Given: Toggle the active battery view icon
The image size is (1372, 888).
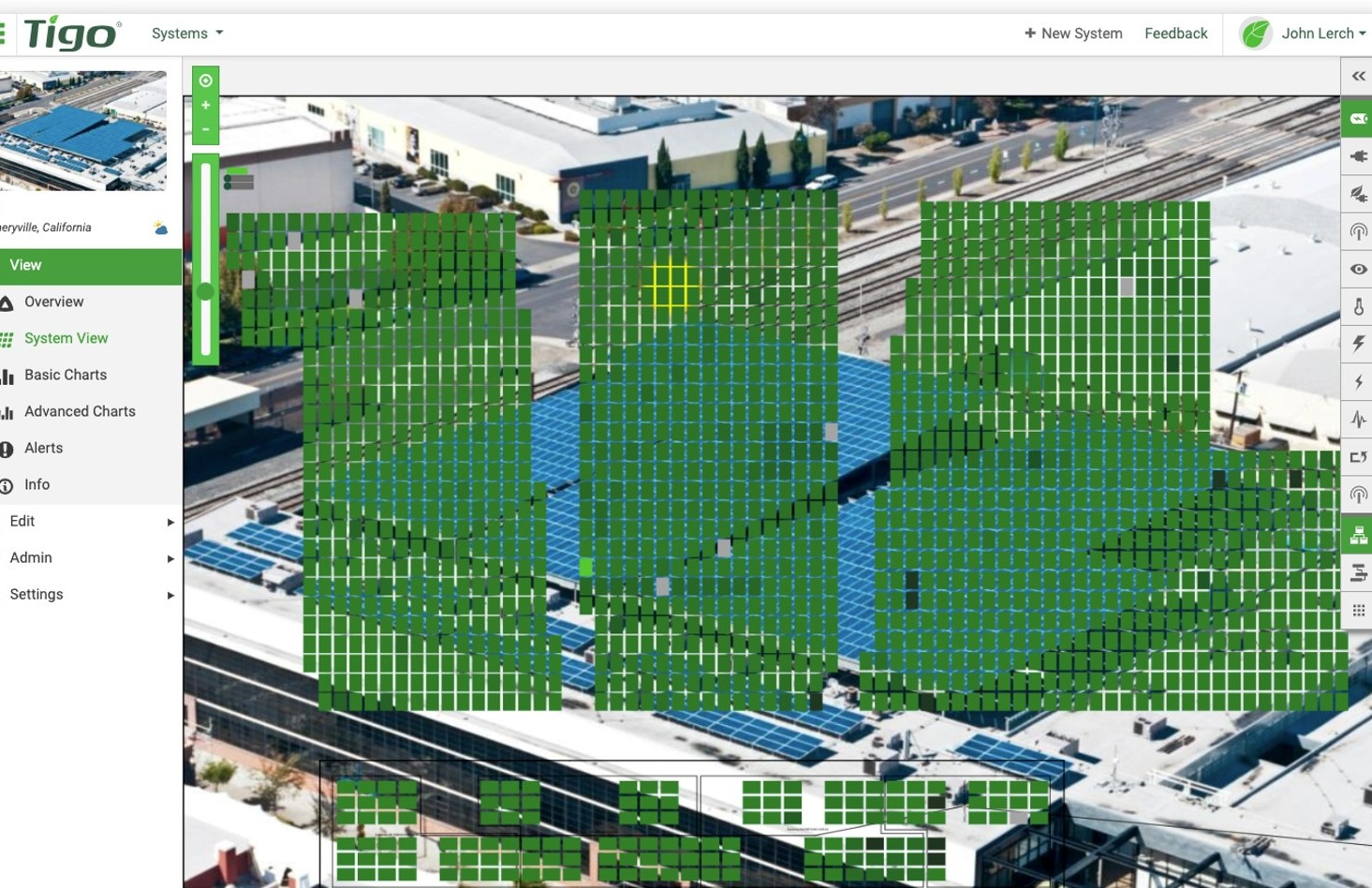Looking at the screenshot, I should (x=1358, y=119).
